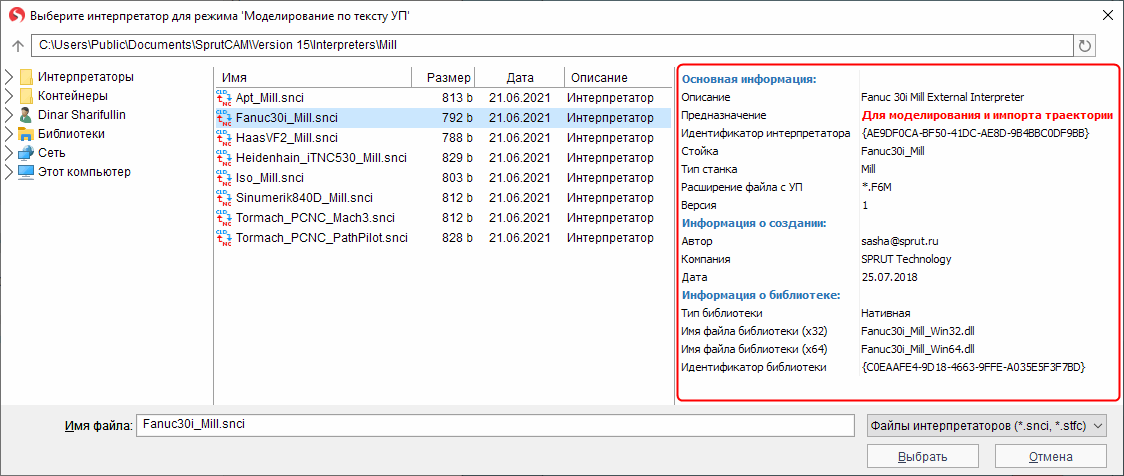This screenshot has height=476, width=1124.
Task: Click the interpreter identifier GUID value
Action: [975, 133]
